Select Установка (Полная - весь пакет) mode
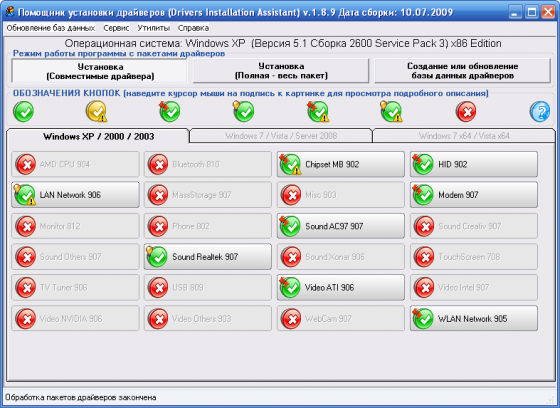Image resolution: width=560 pixels, height=408 pixels. tap(281, 71)
